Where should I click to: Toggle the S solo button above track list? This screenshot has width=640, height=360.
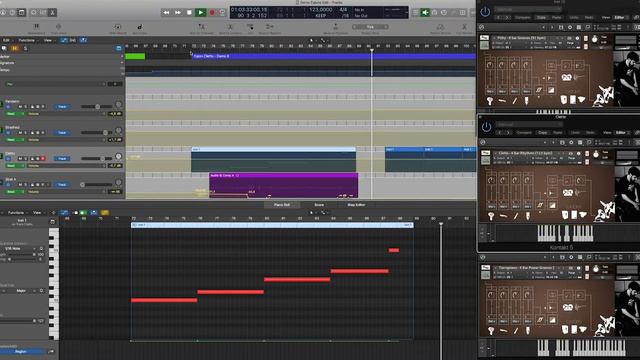(25, 48)
